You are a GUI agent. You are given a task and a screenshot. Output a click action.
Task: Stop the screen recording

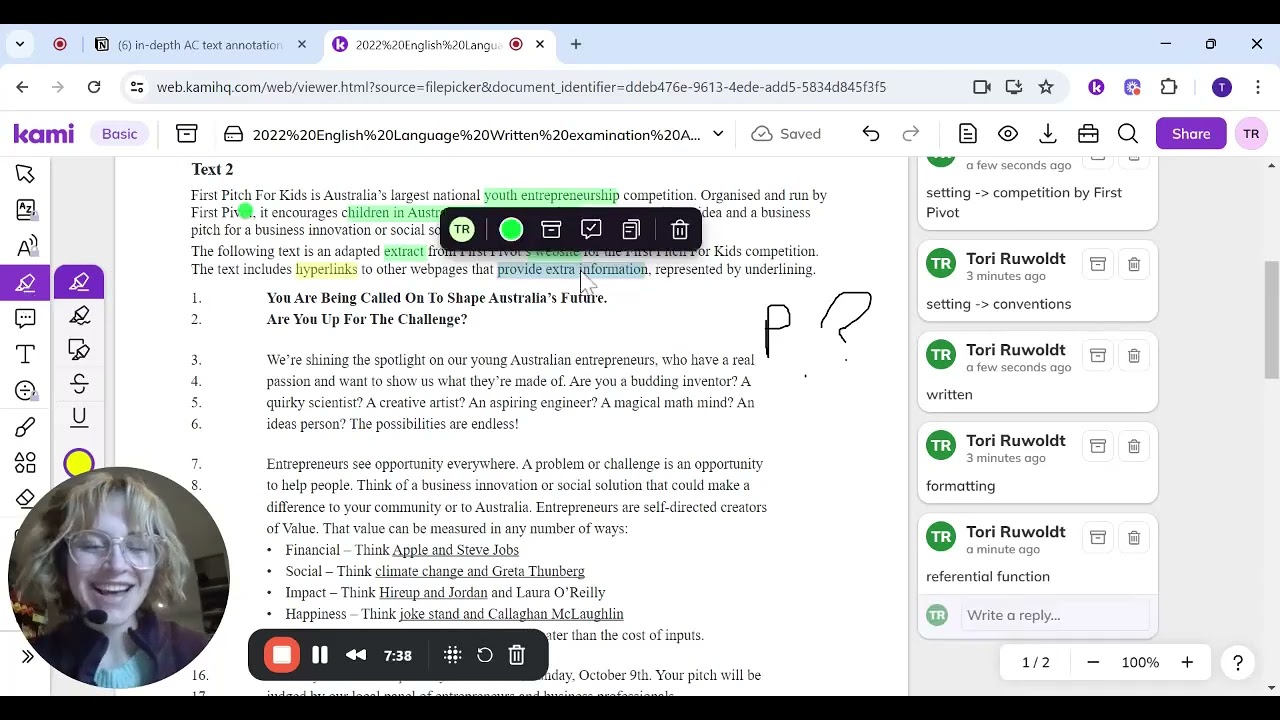tap(282, 656)
